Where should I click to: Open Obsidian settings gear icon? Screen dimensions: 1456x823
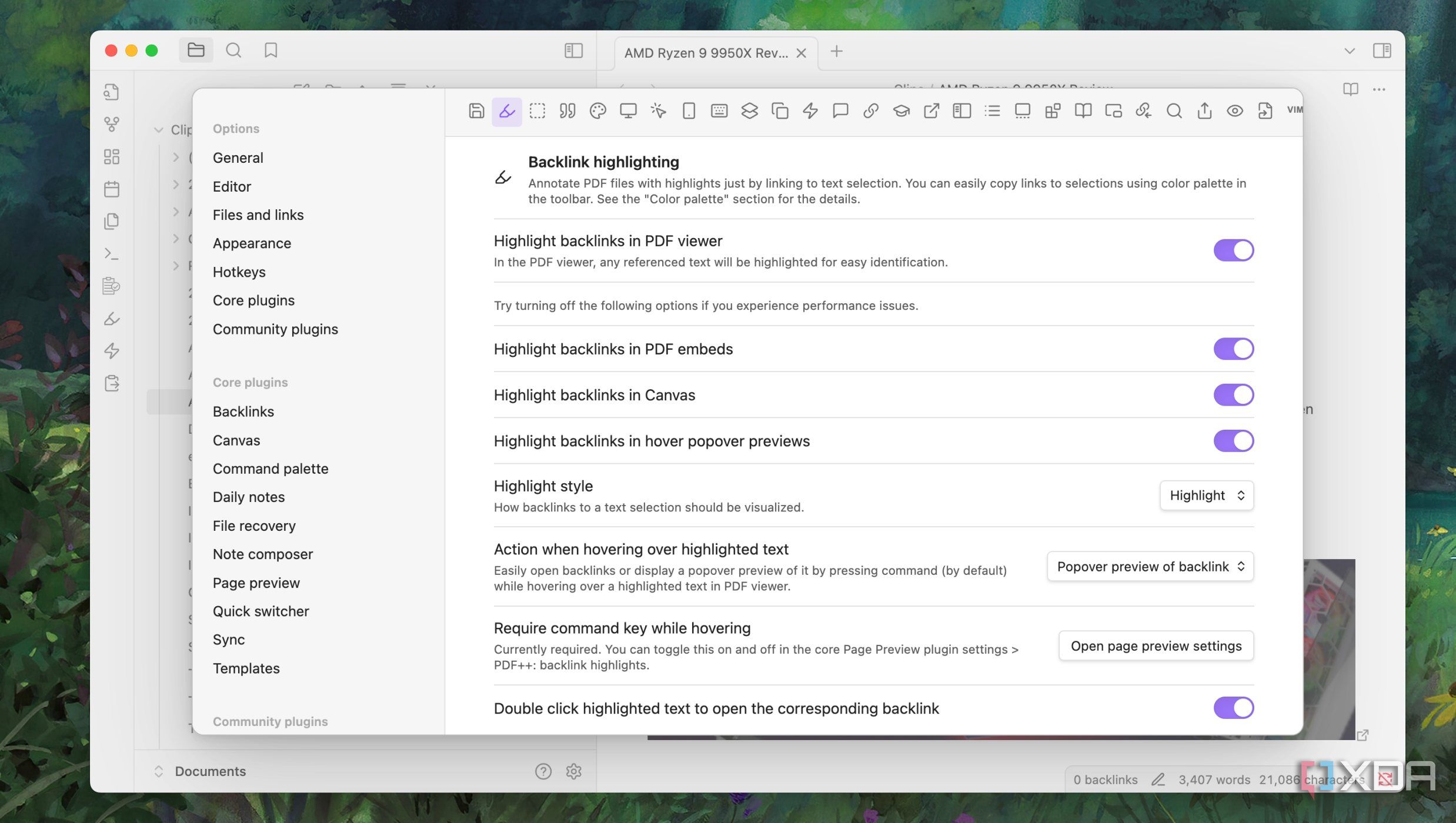[x=573, y=771]
